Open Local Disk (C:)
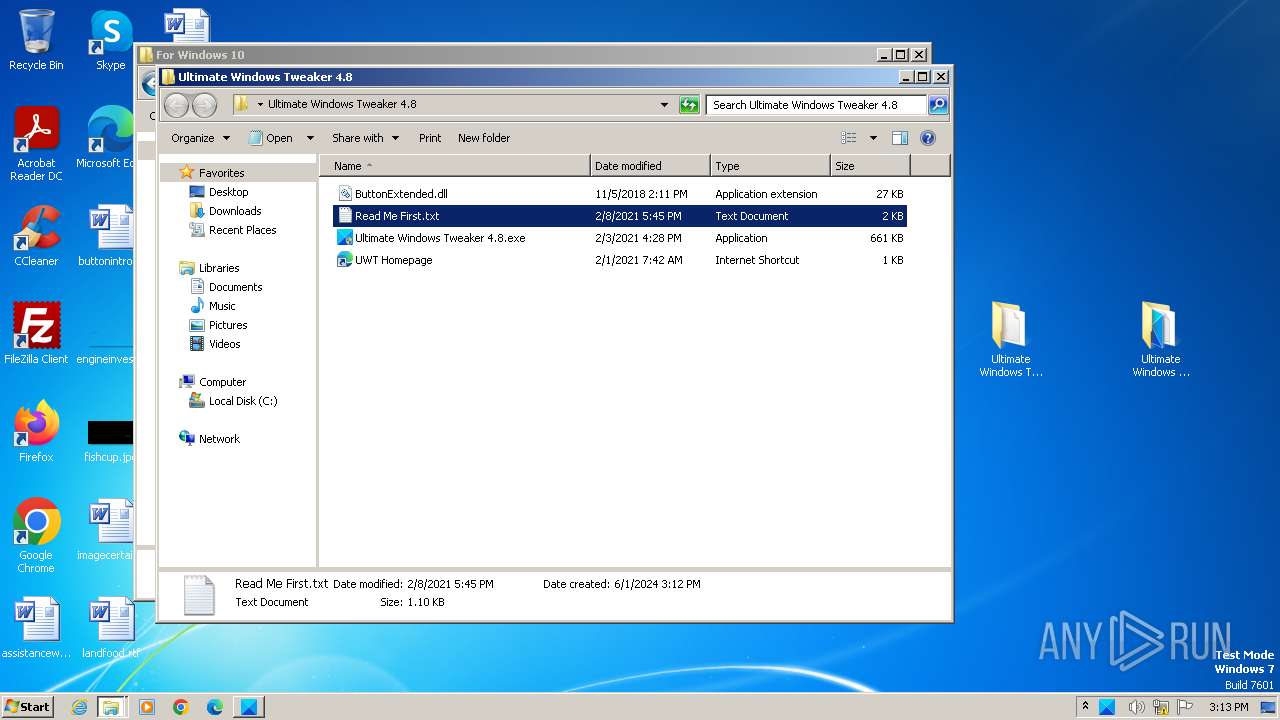Image resolution: width=1280 pixels, height=720 pixels. tap(243, 401)
